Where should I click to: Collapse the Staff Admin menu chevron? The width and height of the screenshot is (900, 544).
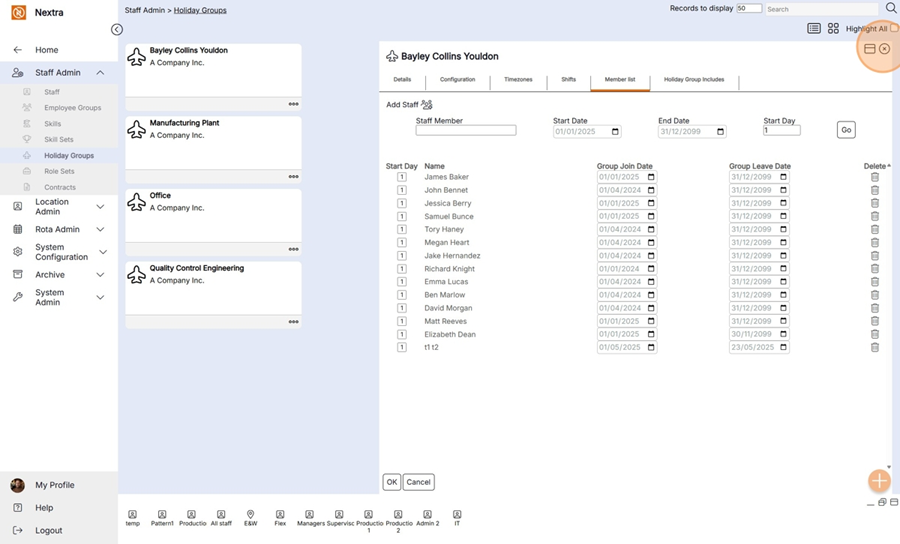pos(100,72)
